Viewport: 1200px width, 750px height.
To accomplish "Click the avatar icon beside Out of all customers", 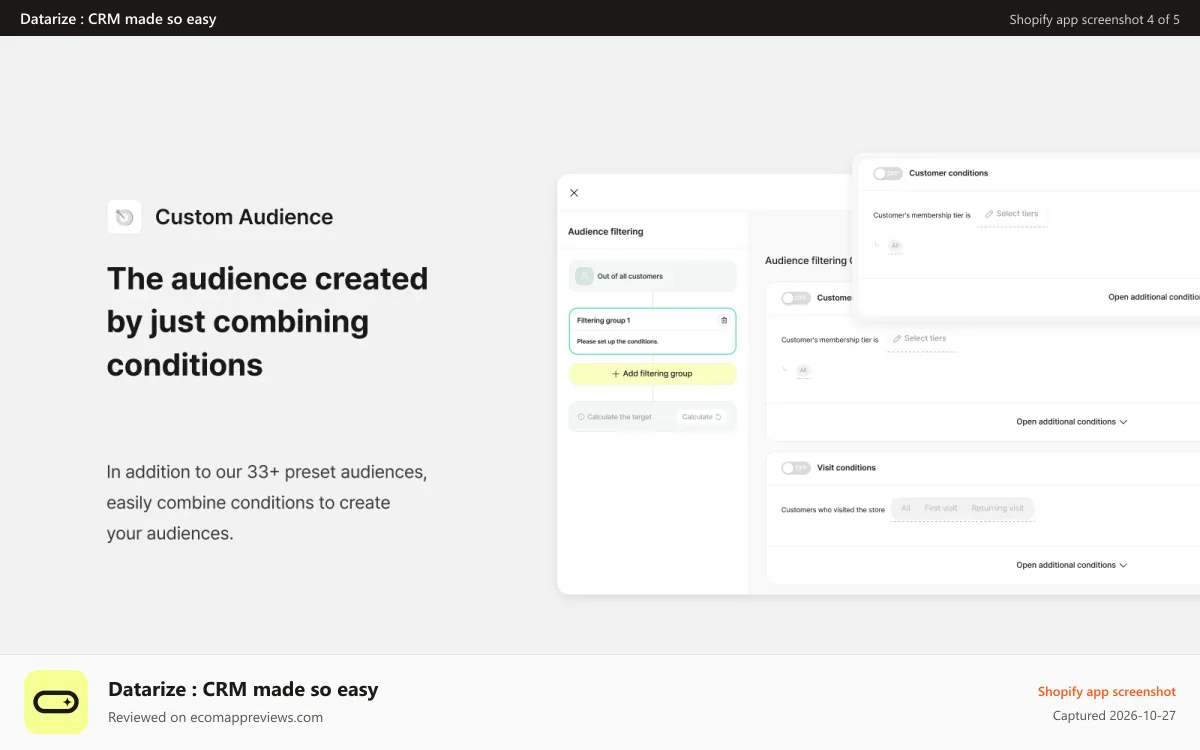I will [x=585, y=276].
